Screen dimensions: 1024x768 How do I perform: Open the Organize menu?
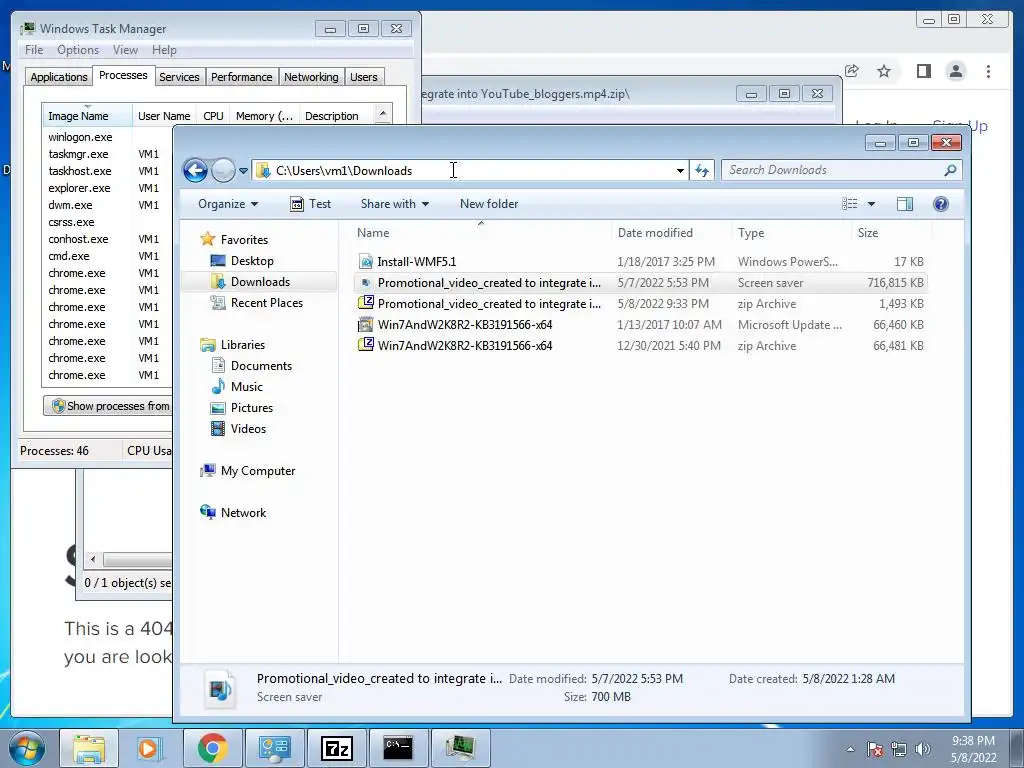[228, 204]
